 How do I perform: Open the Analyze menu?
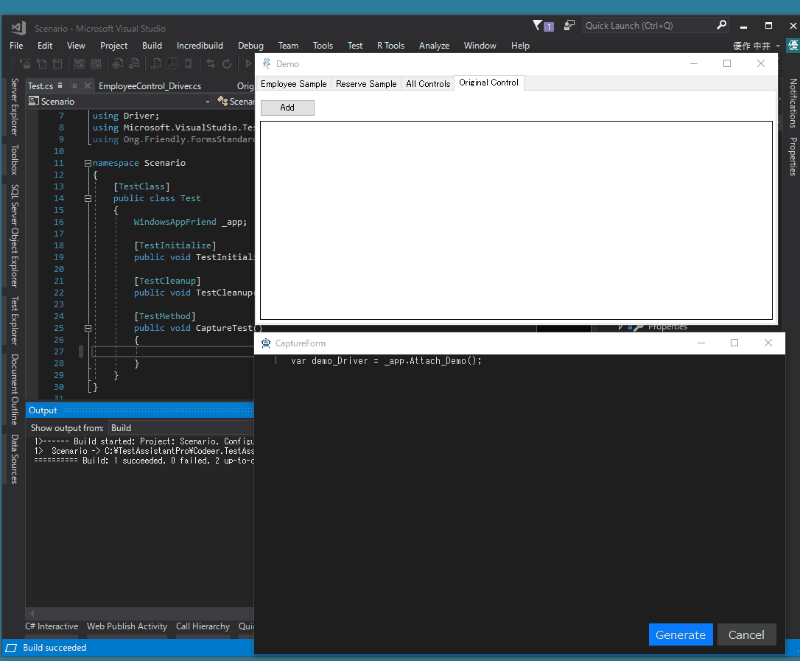coord(434,46)
